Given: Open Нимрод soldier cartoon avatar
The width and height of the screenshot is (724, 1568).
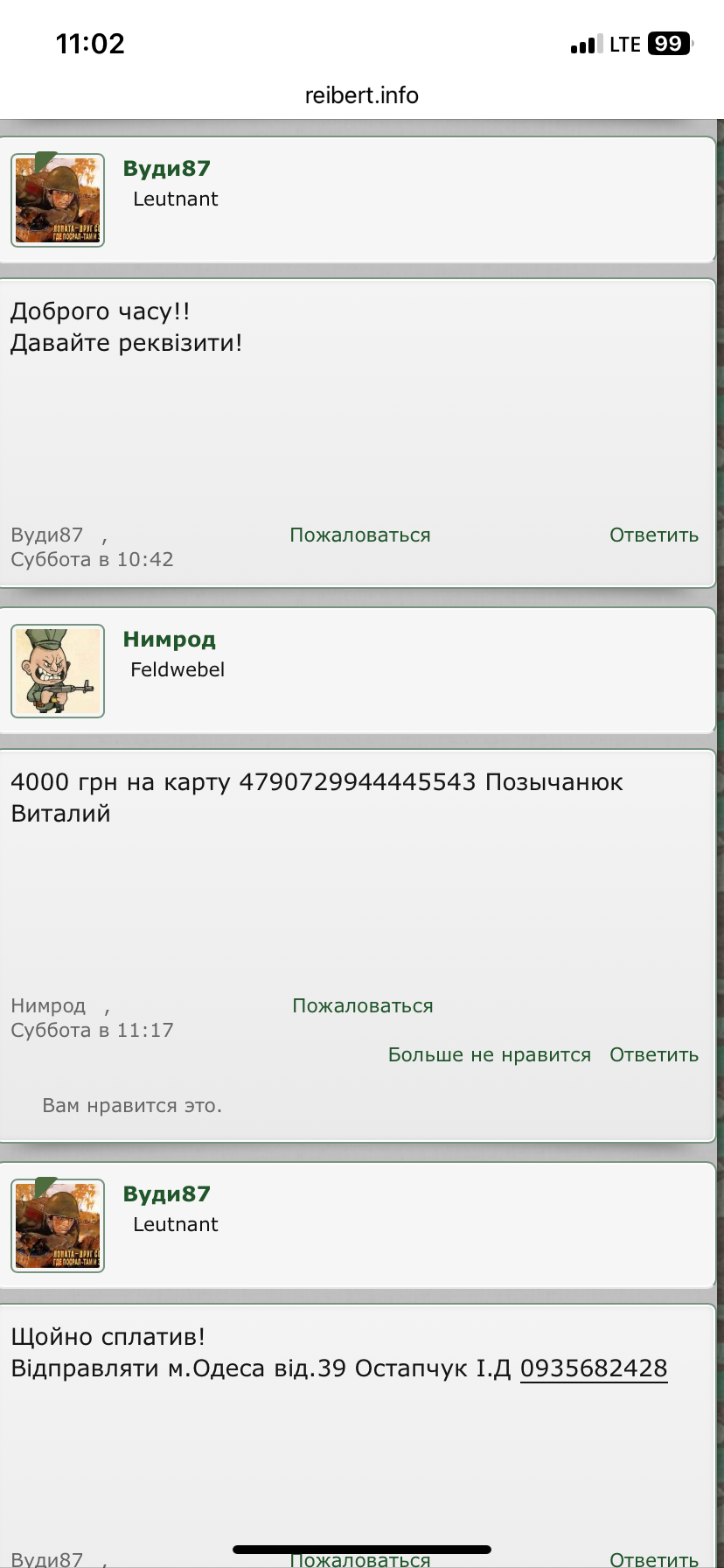Looking at the screenshot, I should pos(58,671).
